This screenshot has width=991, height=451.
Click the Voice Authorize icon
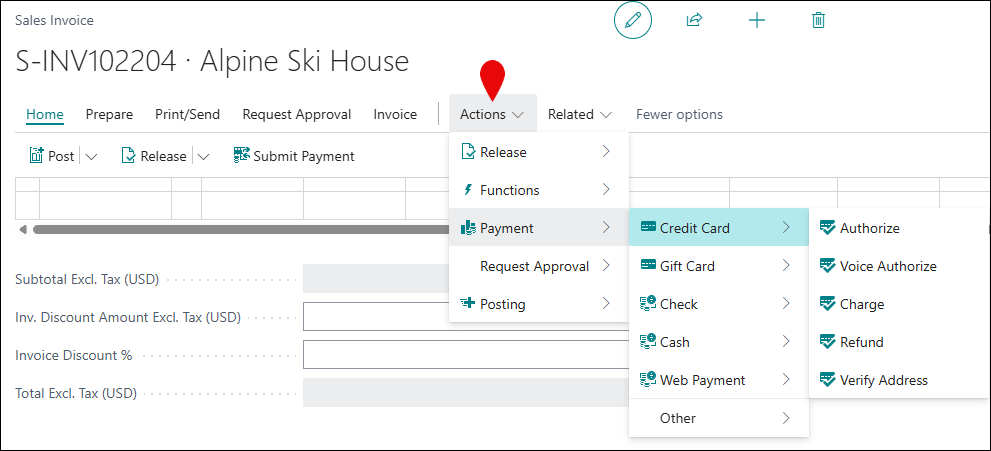(x=827, y=265)
